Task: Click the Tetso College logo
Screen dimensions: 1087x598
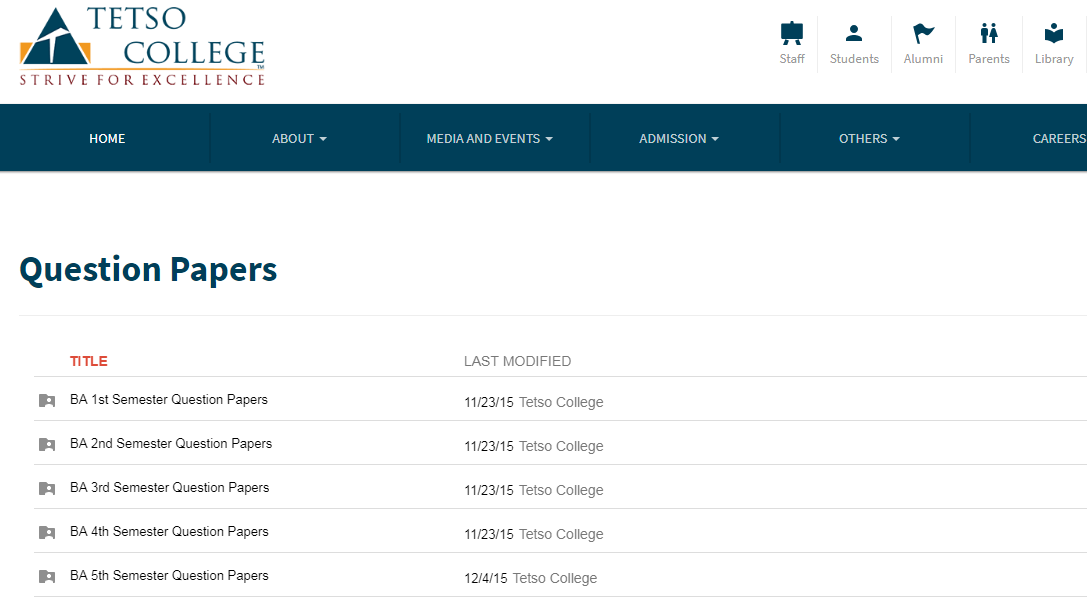Action: (142, 47)
